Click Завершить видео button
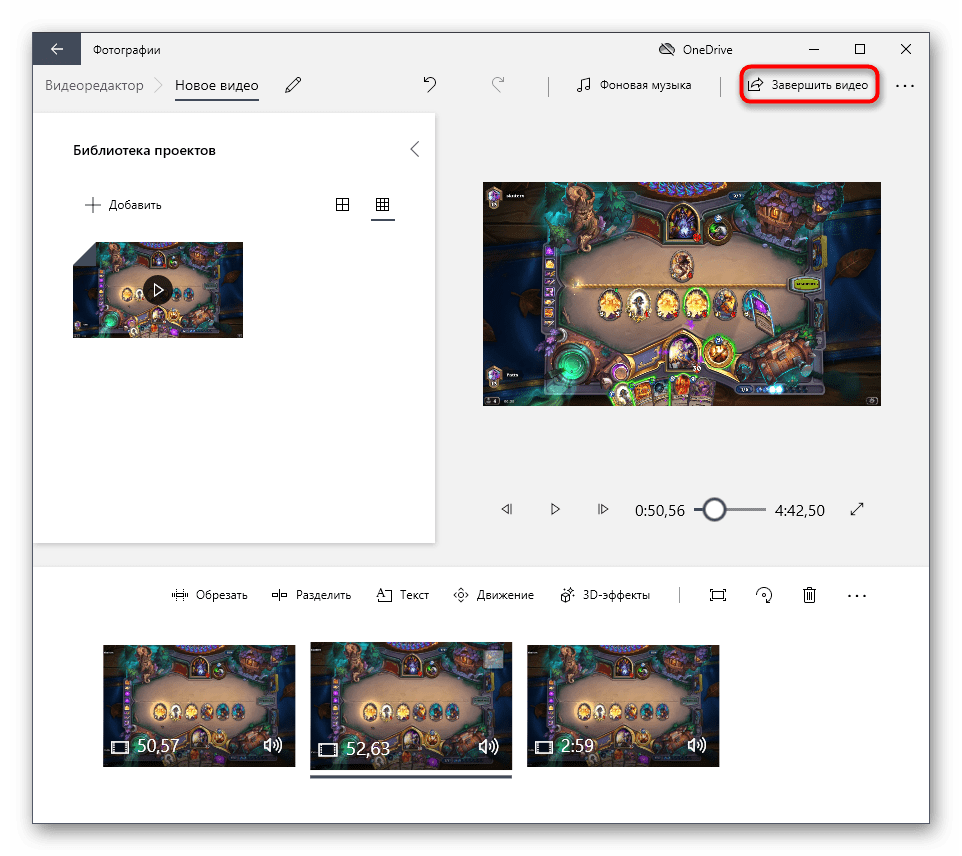The image size is (962, 856). [809, 85]
